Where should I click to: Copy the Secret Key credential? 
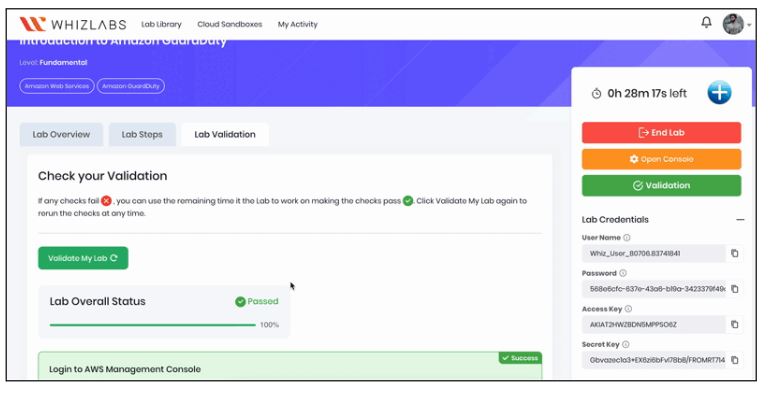pyautogui.click(x=735, y=360)
